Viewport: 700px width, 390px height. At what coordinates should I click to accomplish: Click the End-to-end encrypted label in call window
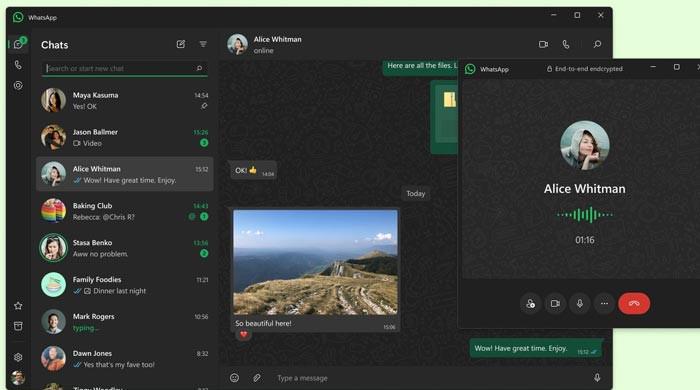coord(585,69)
